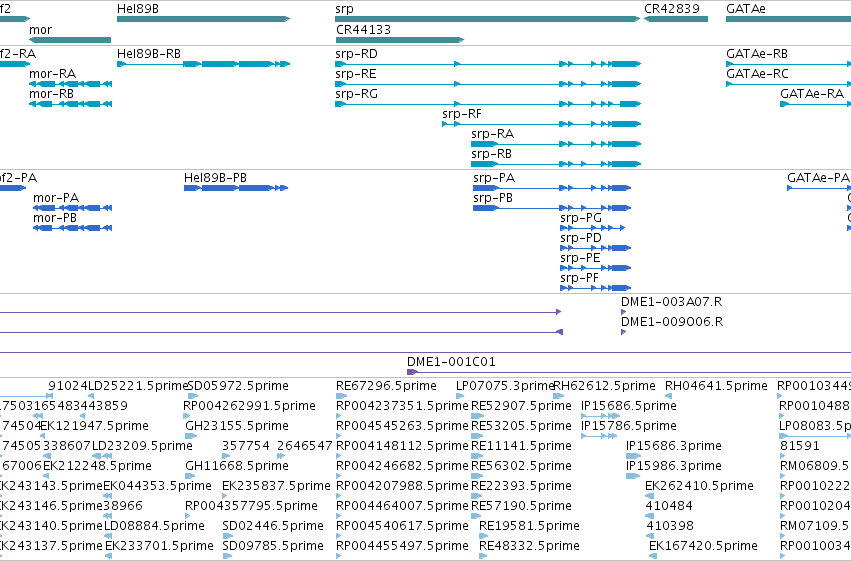Click the IP15686.3prime label
This screenshot has width=851, height=561.
(674, 446)
